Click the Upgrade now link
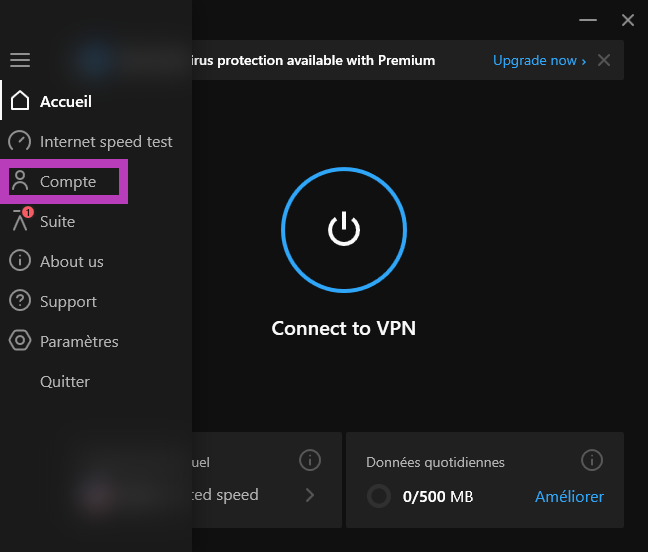The width and height of the screenshot is (648, 552). click(x=539, y=61)
